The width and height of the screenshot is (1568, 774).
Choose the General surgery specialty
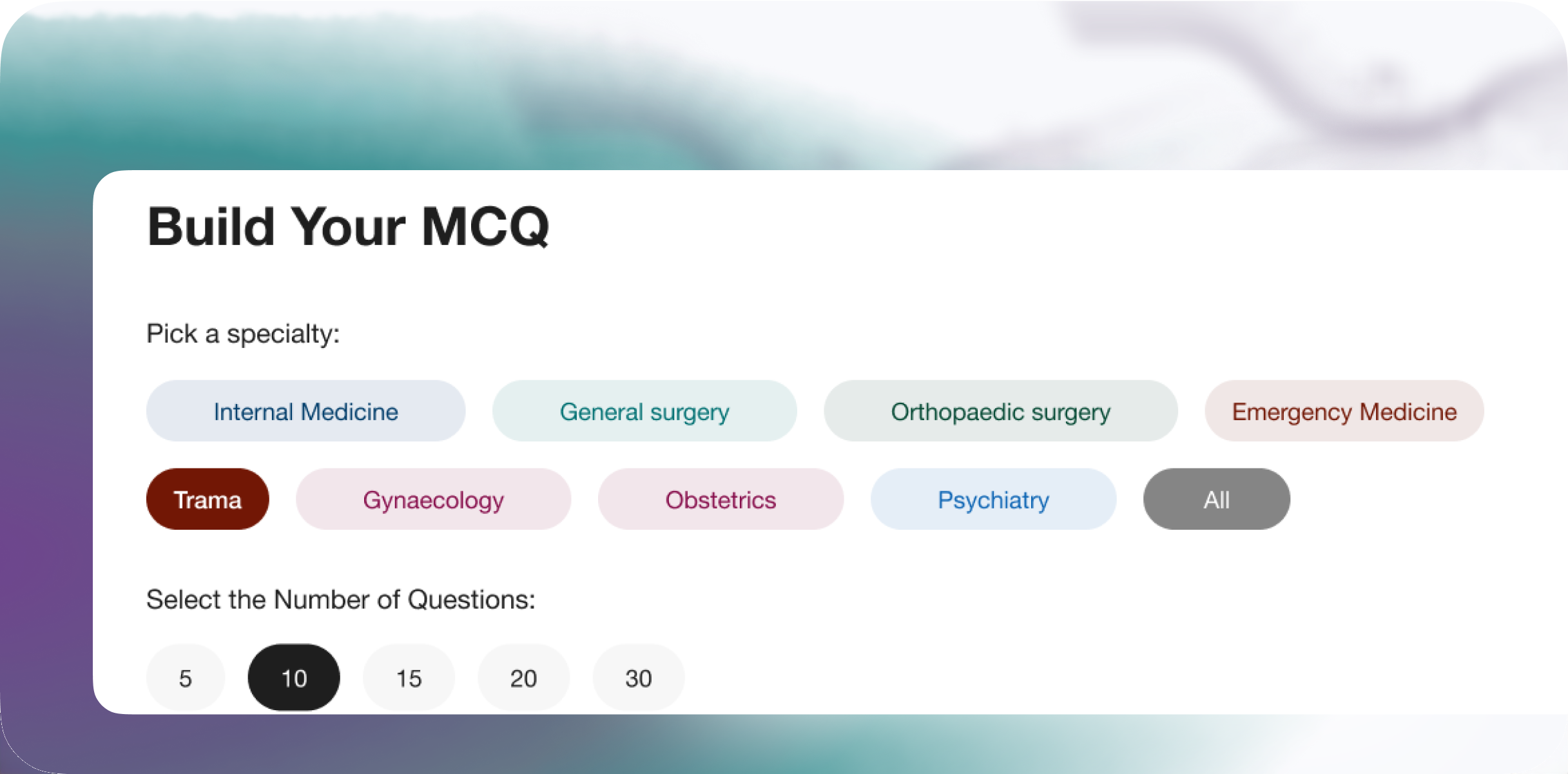[x=644, y=411]
